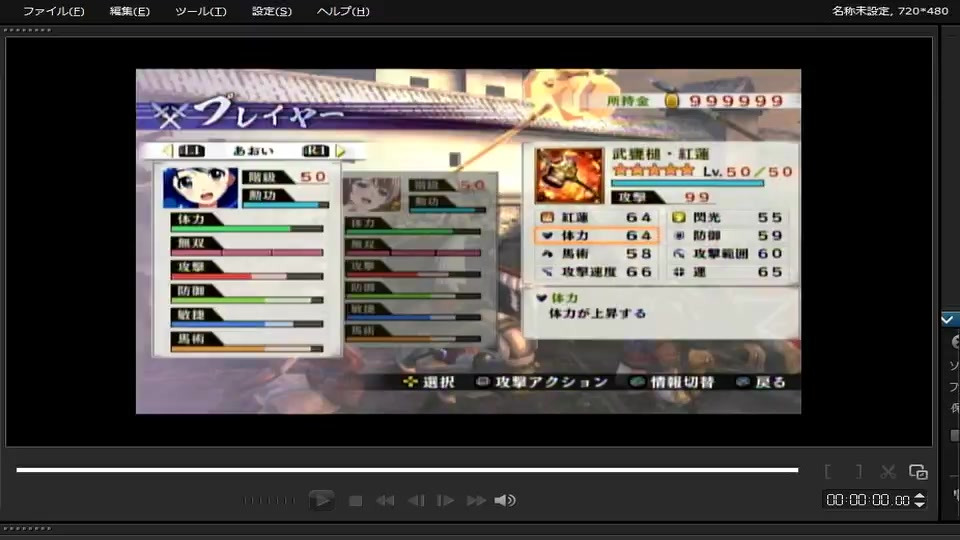Image resolution: width=960 pixels, height=540 pixels.
Task: Click the checkmark icon at right edge
Action: 948,320
